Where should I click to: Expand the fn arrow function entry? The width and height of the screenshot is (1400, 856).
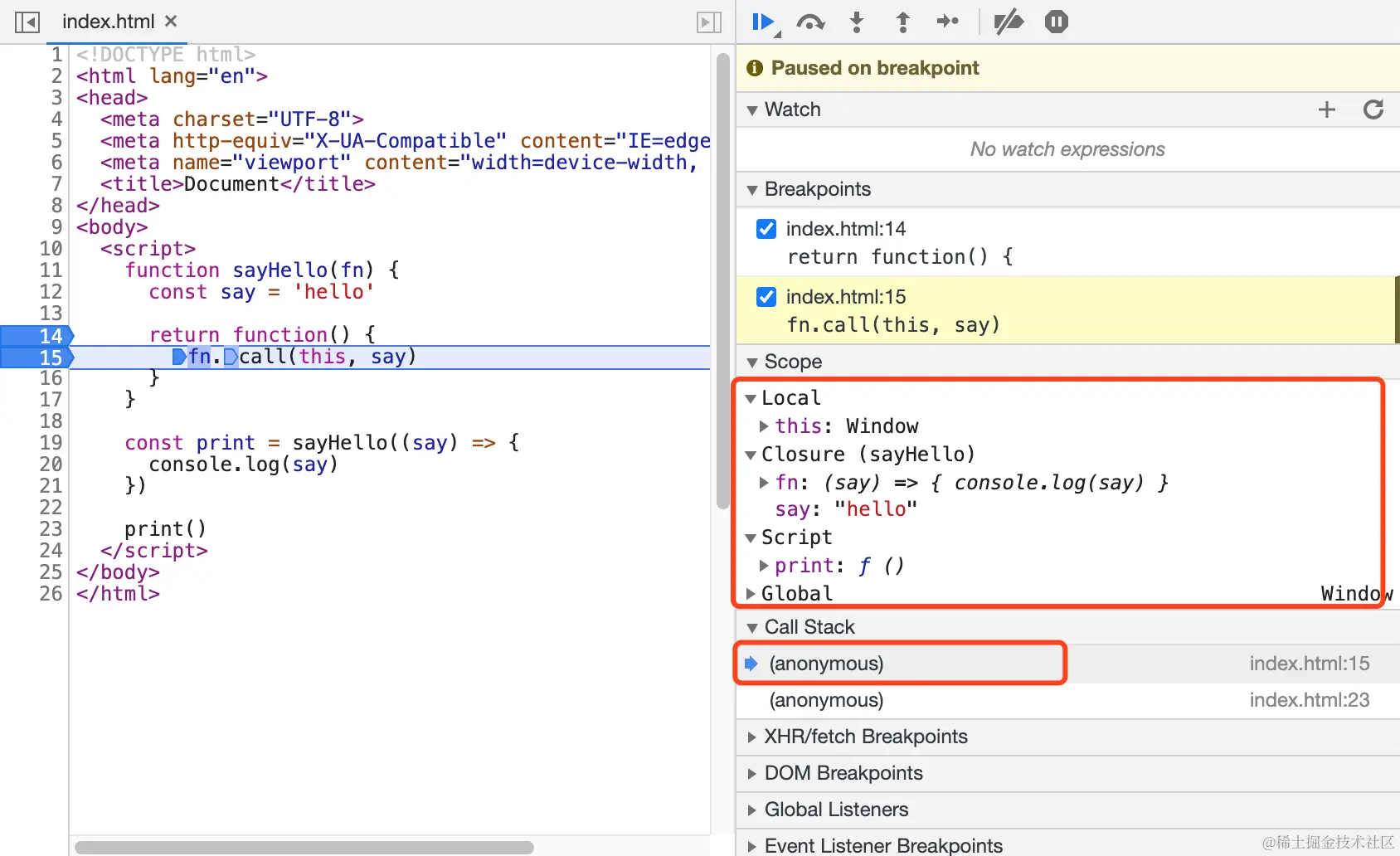[764, 483]
